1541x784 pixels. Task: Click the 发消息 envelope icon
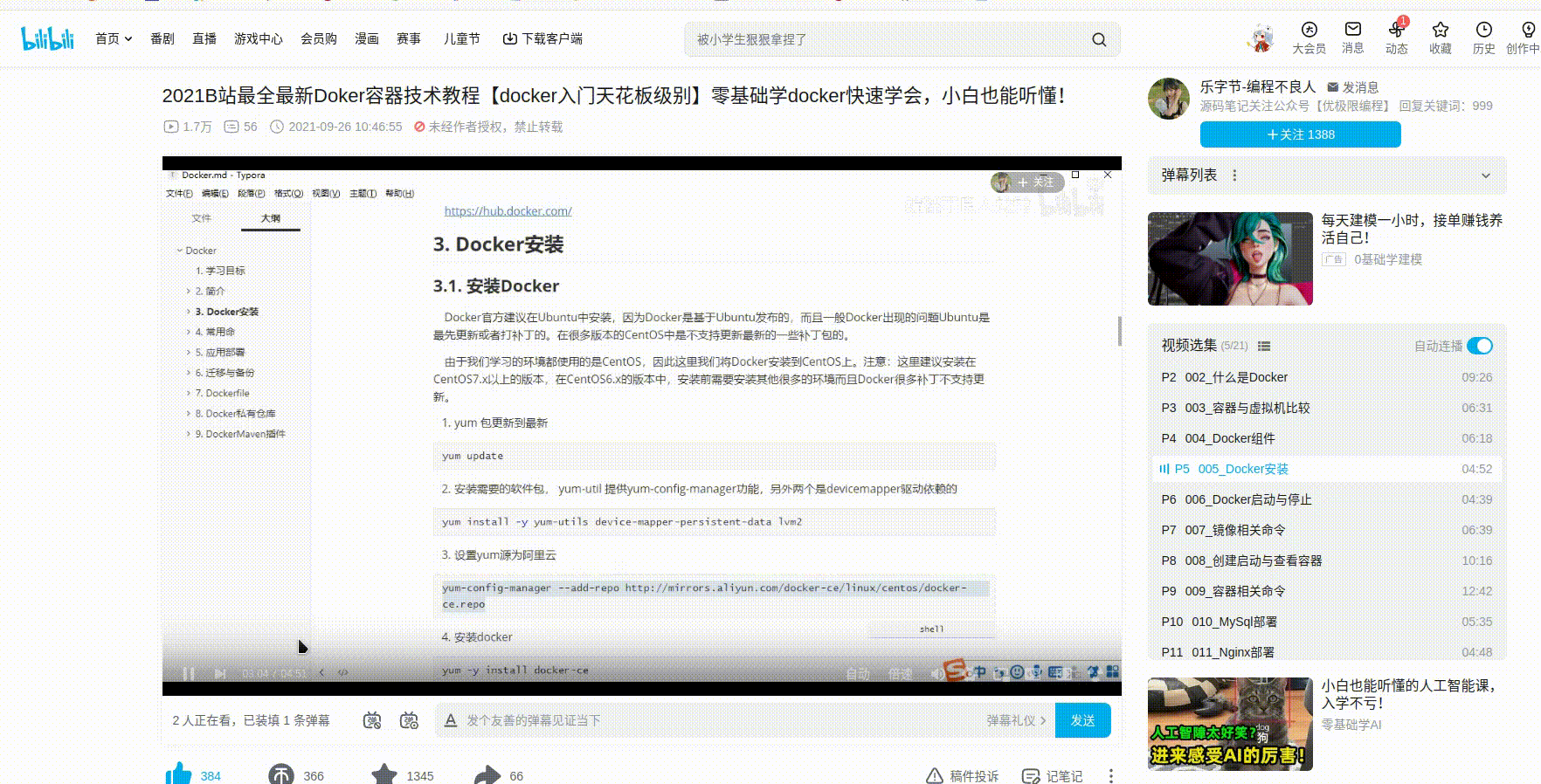tap(1333, 87)
